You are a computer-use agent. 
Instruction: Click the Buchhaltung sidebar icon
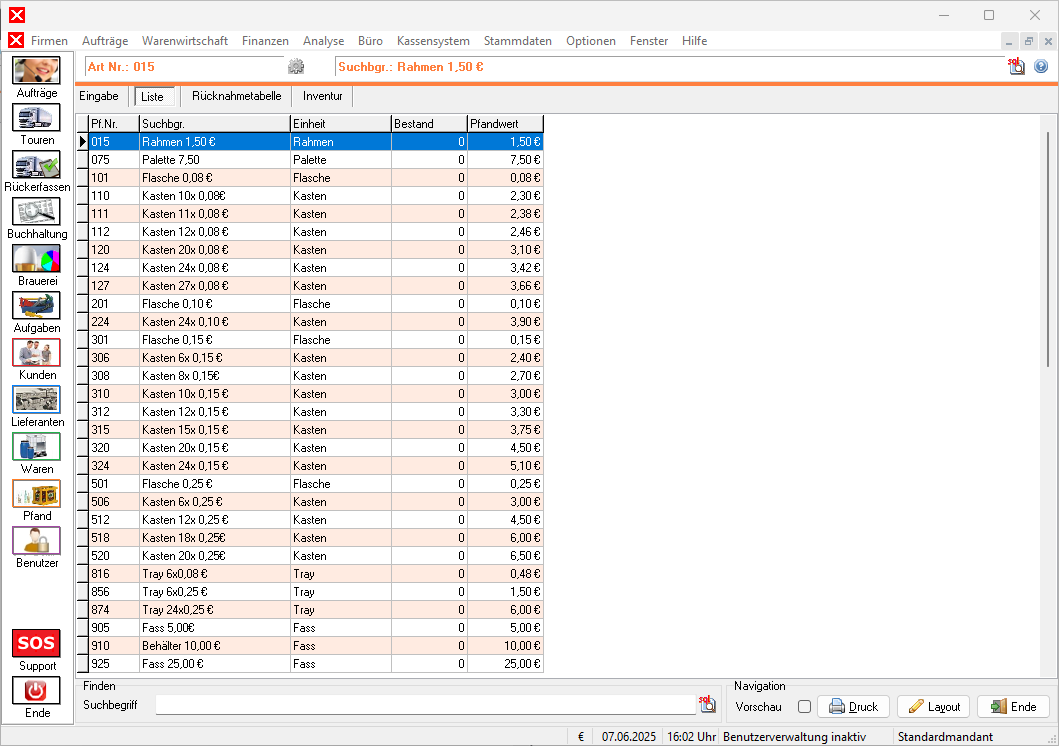(36, 211)
